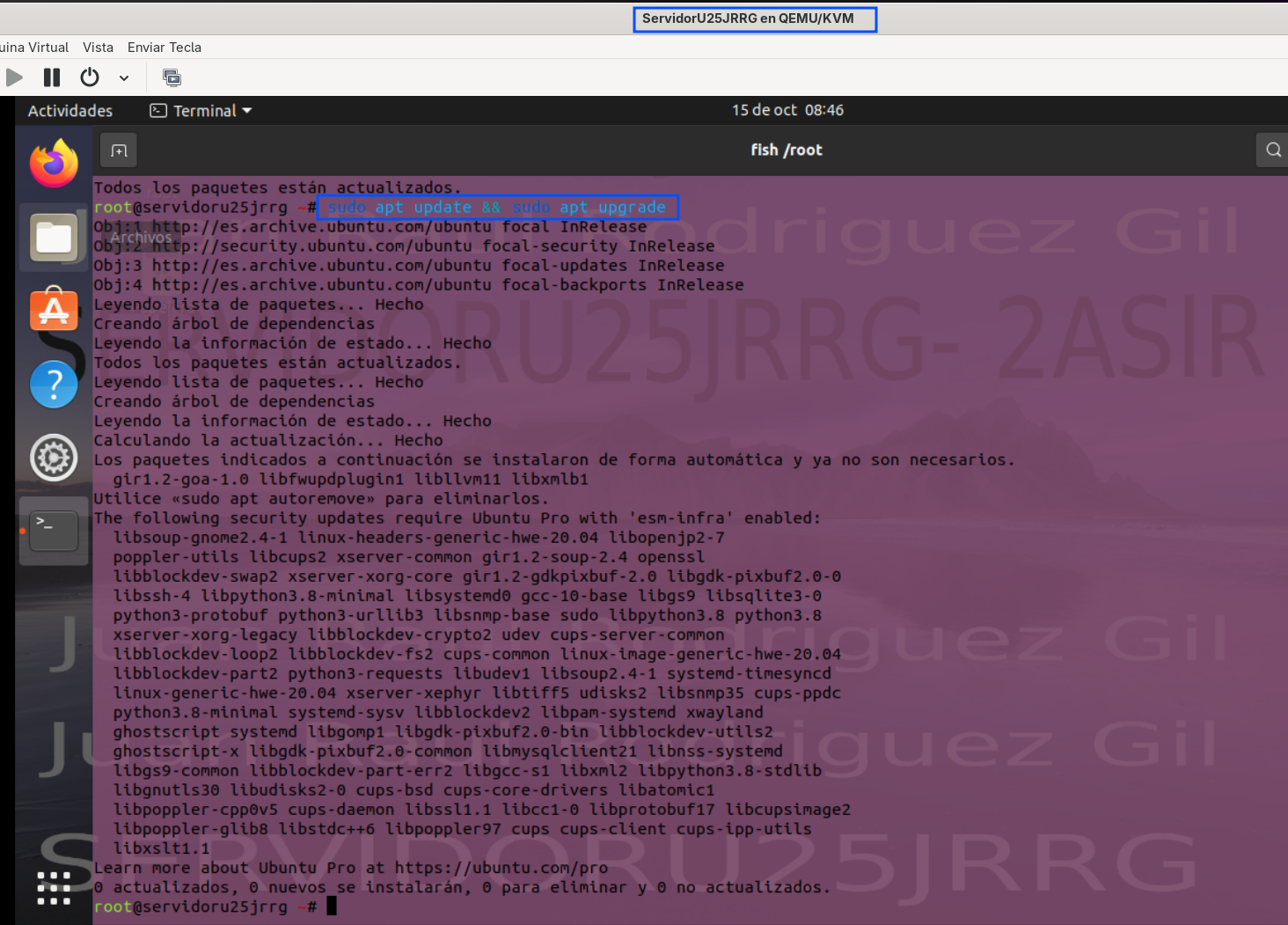
Task: Open the Vista menu
Action: pyautogui.click(x=98, y=48)
